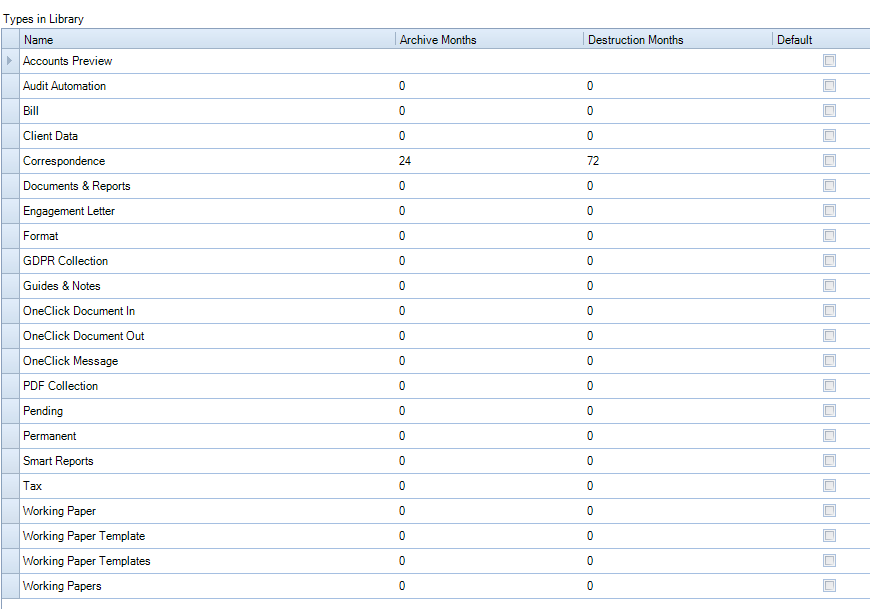Toggle Default checkbox for PDF Collection

829,385
